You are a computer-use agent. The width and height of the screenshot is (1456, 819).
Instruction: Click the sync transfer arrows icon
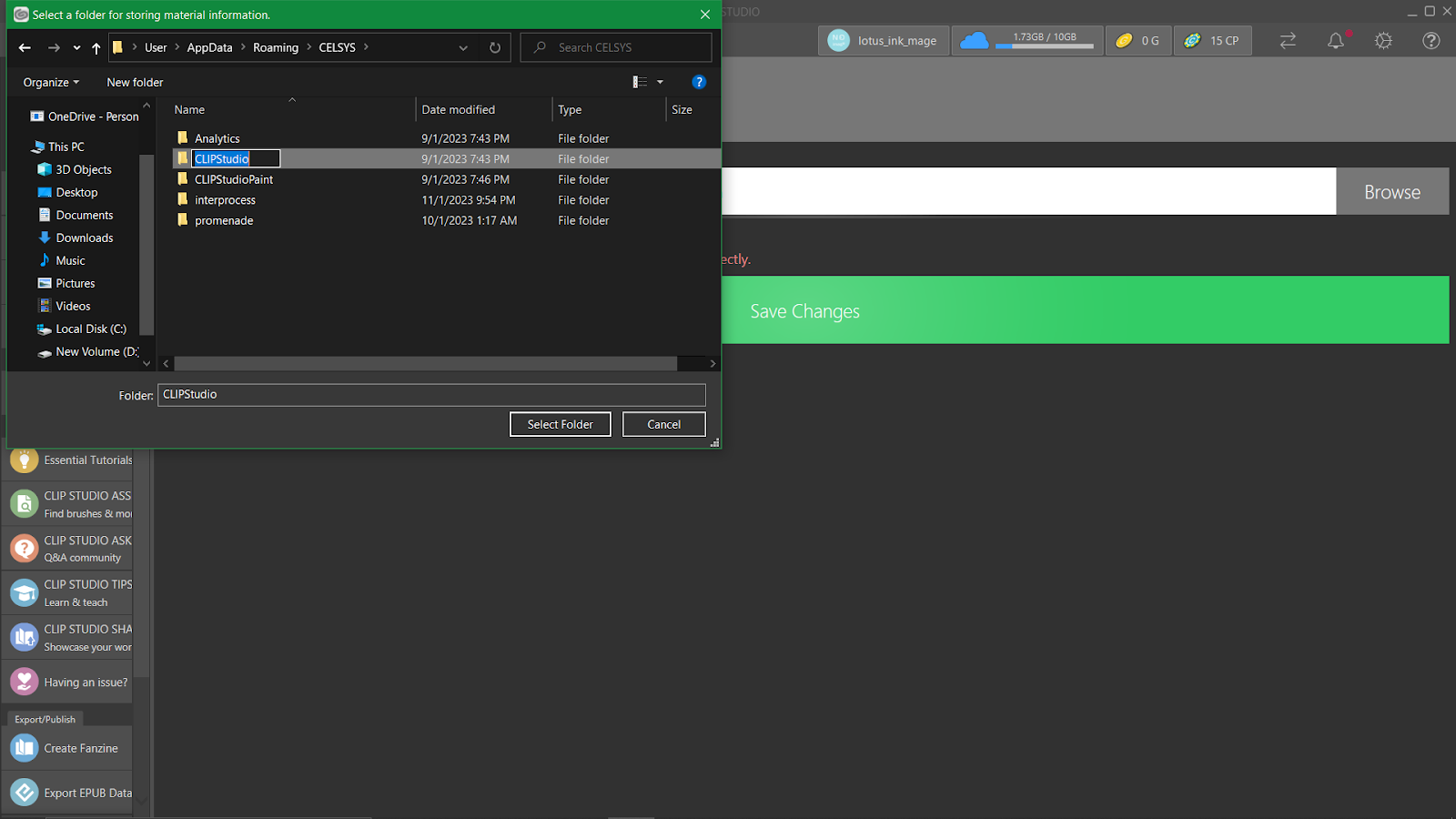pyautogui.click(x=1288, y=41)
